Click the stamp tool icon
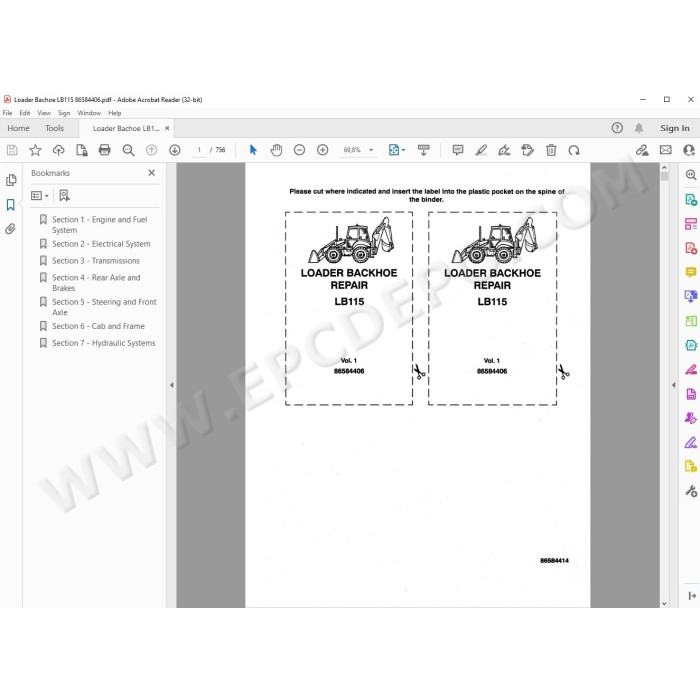 (x=527, y=150)
